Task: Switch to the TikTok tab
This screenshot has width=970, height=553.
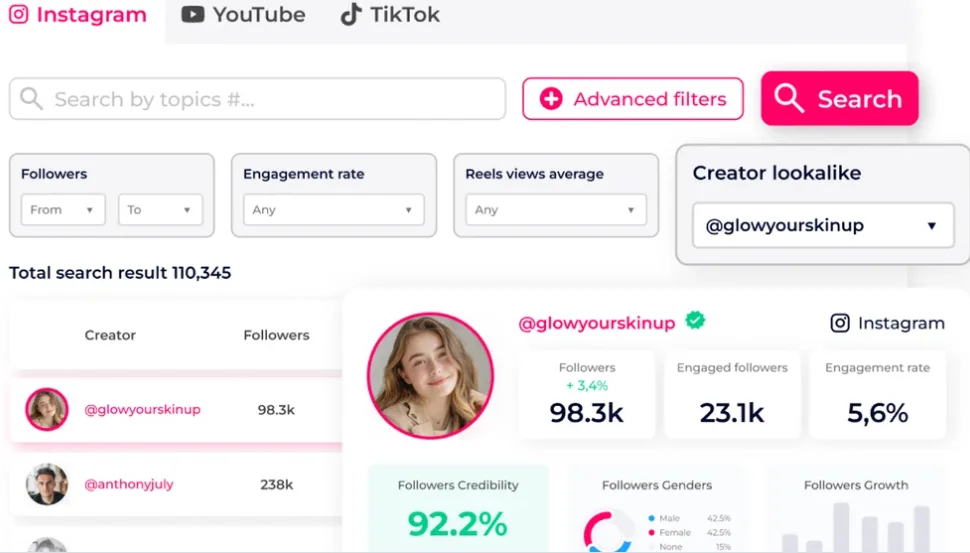Action: click(x=390, y=14)
